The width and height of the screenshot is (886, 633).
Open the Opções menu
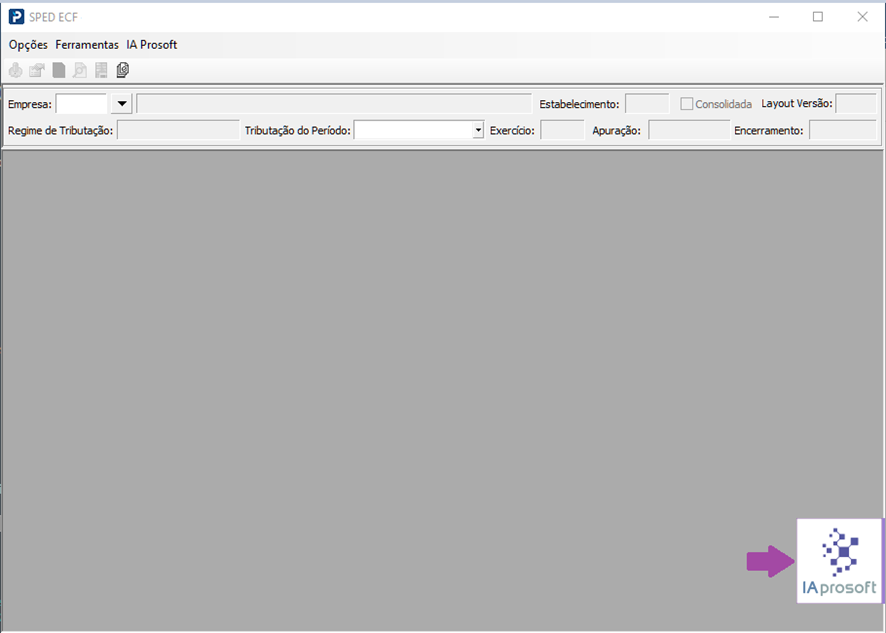(28, 45)
